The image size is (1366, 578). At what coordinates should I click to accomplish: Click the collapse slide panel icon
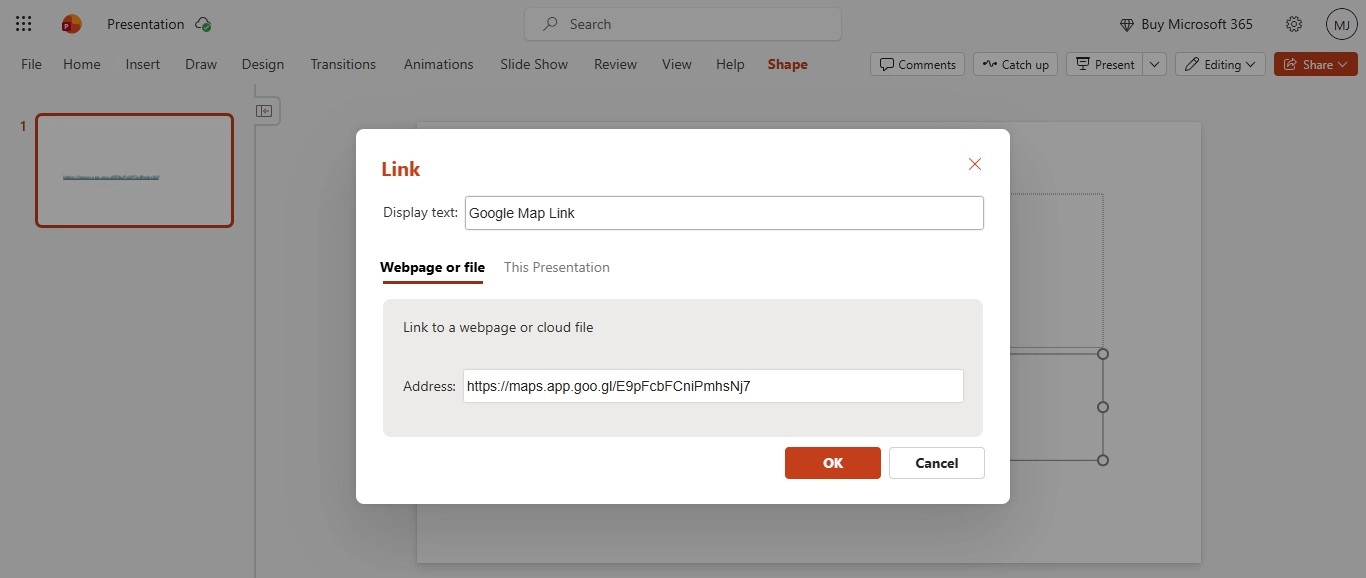point(265,111)
